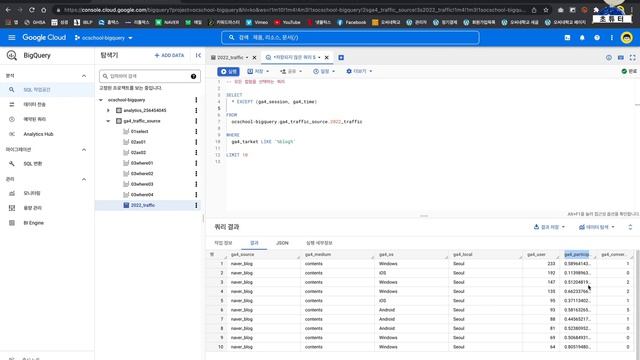
Task: Click the Google Cloud logo
Action: [x=44, y=38]
